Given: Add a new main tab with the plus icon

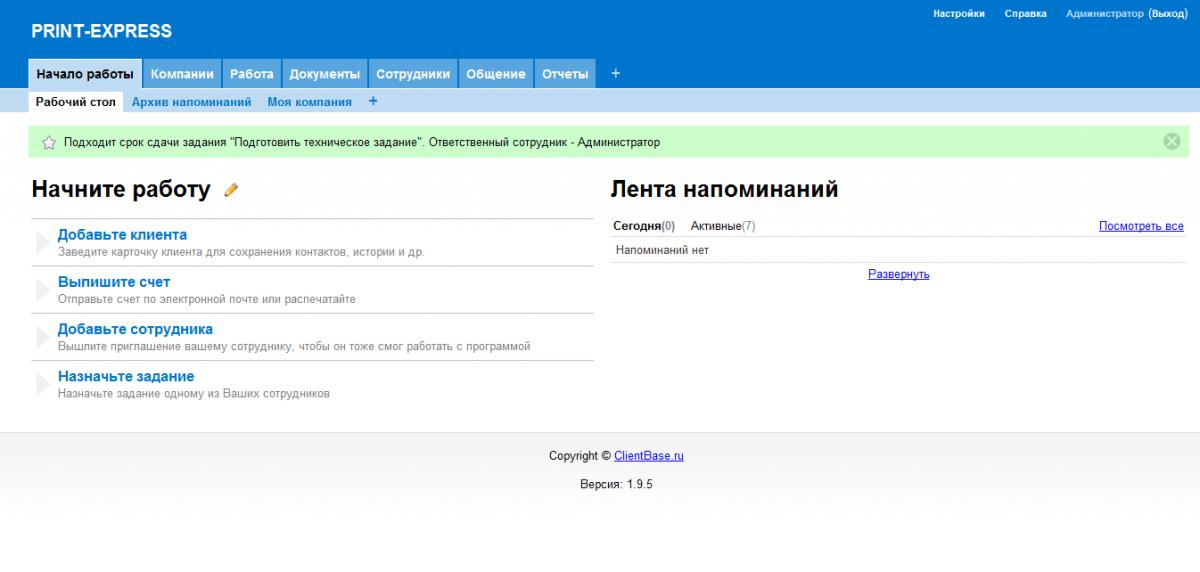Looking at the screenshot, I should coord(615,73).
